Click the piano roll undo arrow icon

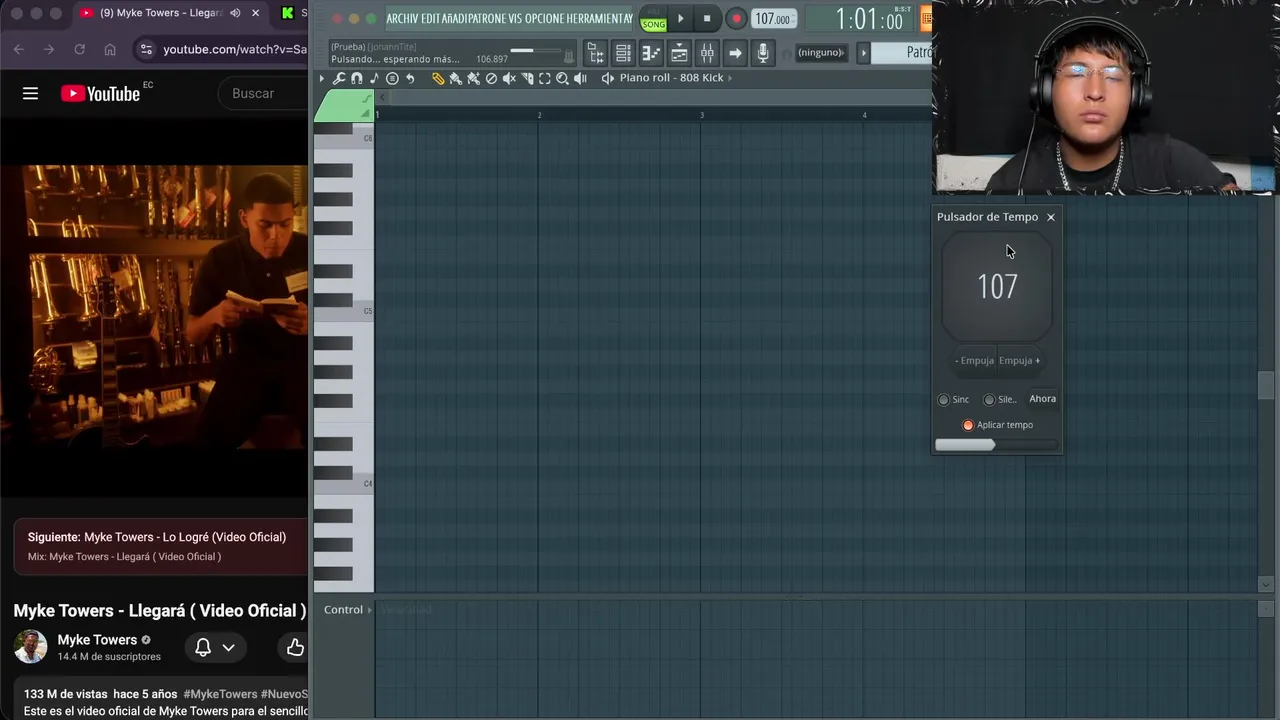coord(410,78)
